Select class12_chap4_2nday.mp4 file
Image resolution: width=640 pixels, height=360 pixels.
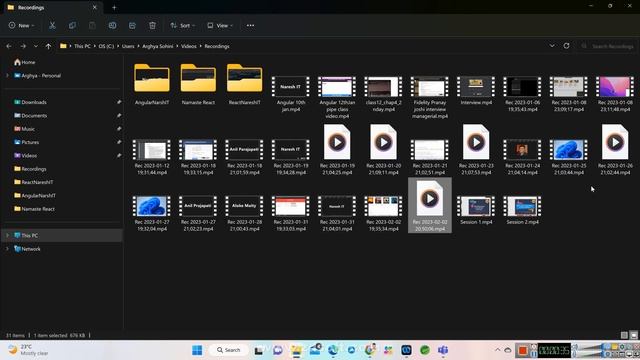(383, 93)
